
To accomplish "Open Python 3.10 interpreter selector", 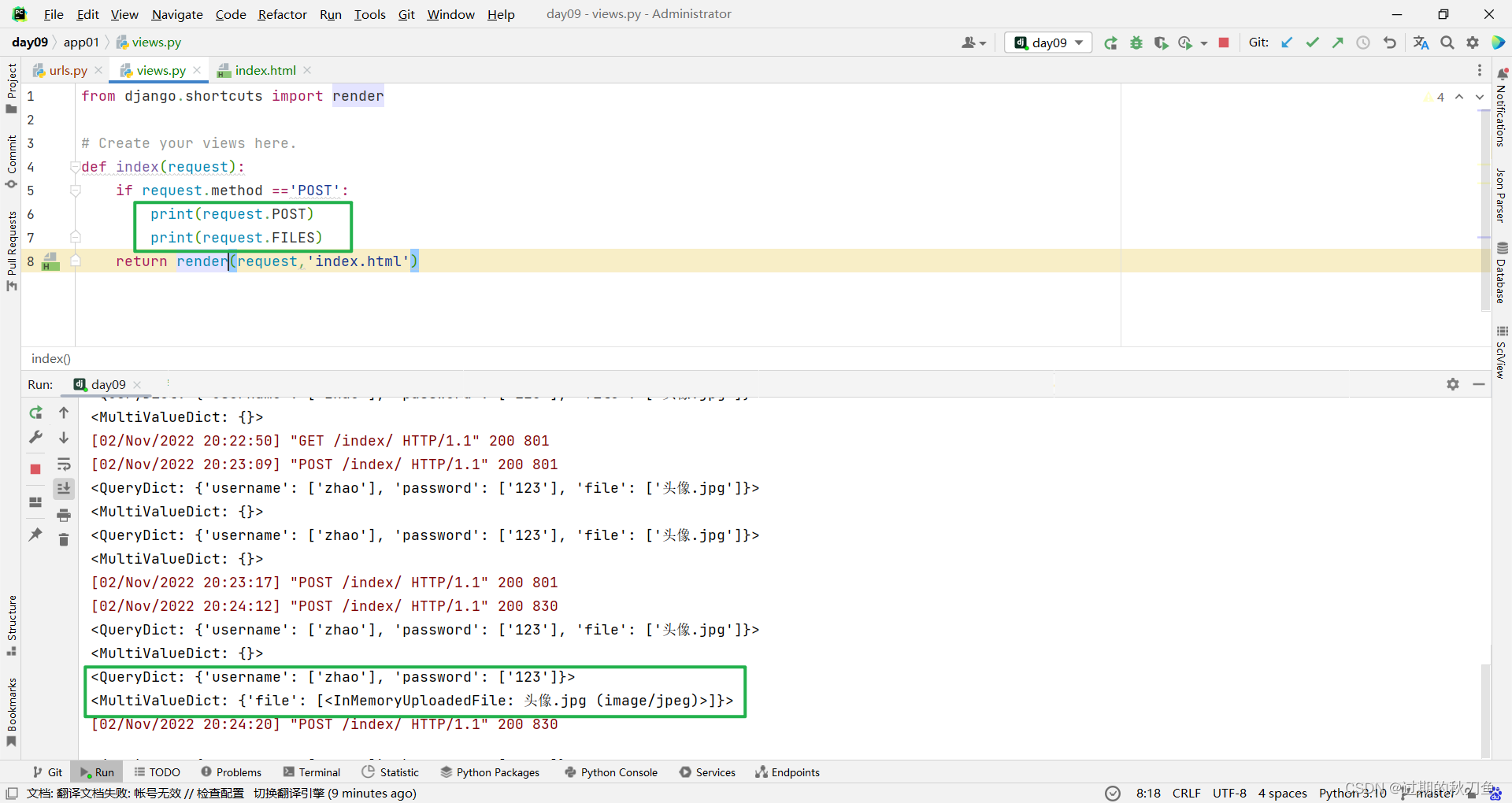I will tap(1352, 793).
